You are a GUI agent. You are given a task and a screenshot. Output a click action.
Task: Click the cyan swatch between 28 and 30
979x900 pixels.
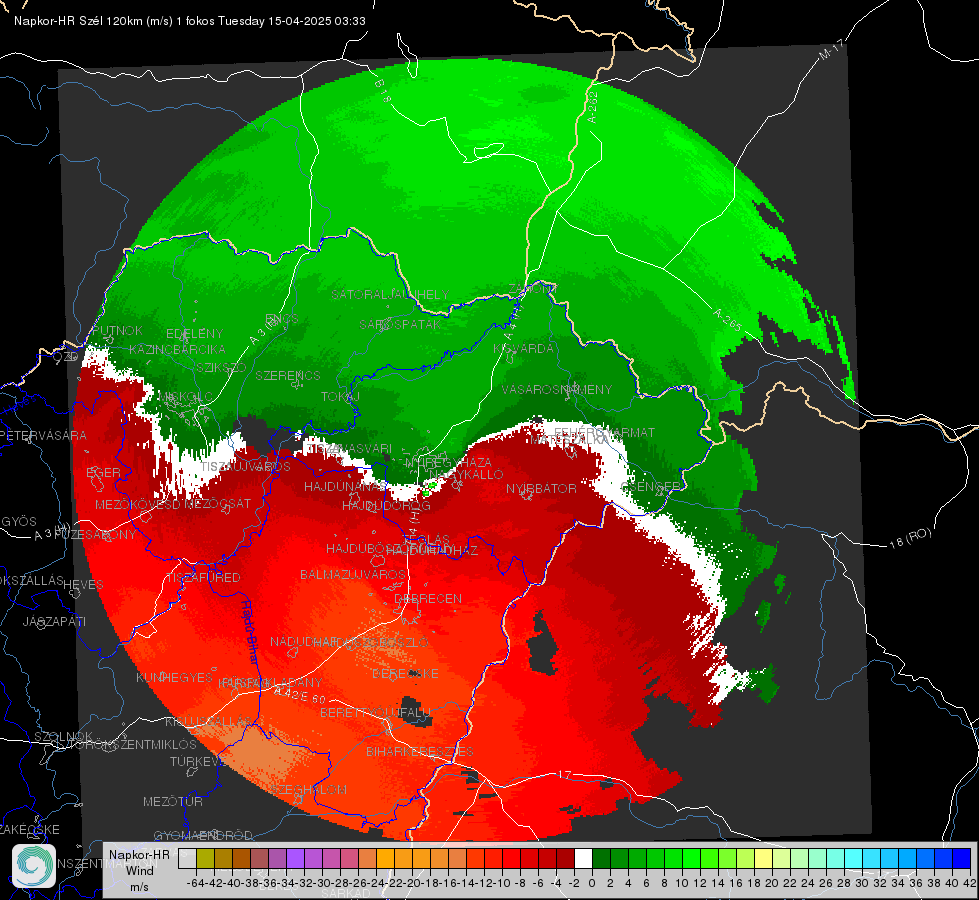tap(854, 859)
